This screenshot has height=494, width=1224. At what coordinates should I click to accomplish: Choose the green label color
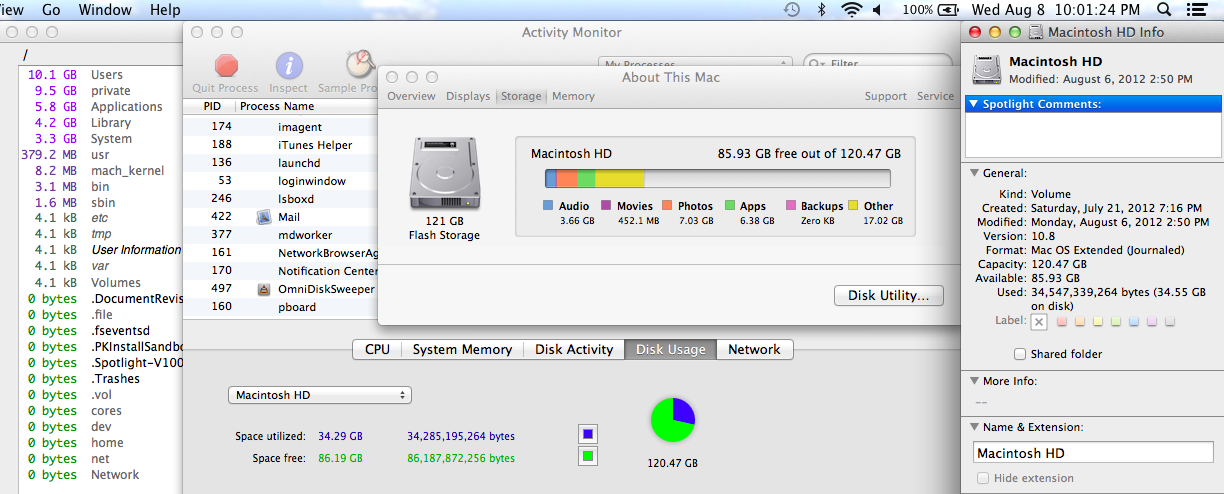click(1116, 322)
